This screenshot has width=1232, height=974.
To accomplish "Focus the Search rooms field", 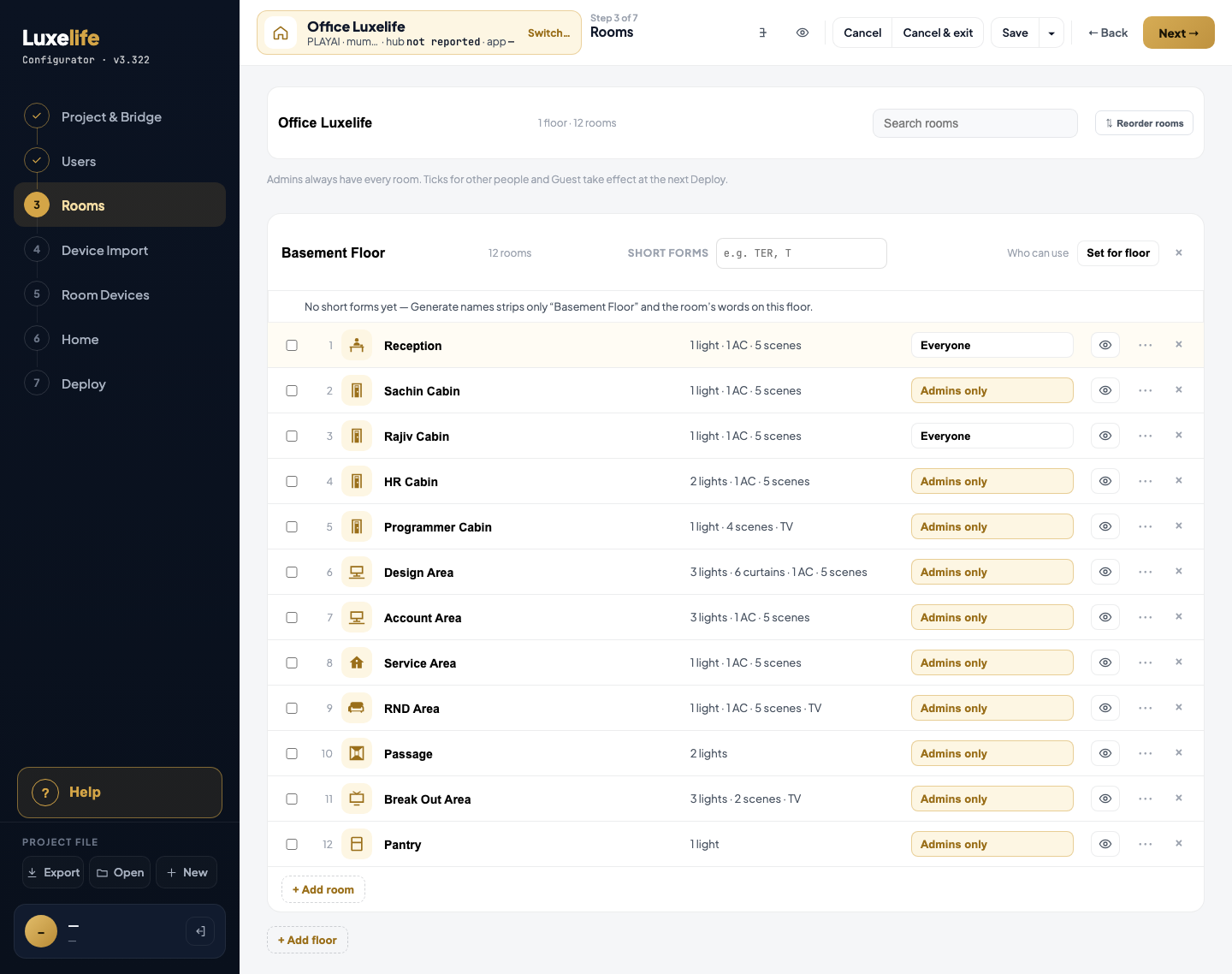I will point(975,123).
